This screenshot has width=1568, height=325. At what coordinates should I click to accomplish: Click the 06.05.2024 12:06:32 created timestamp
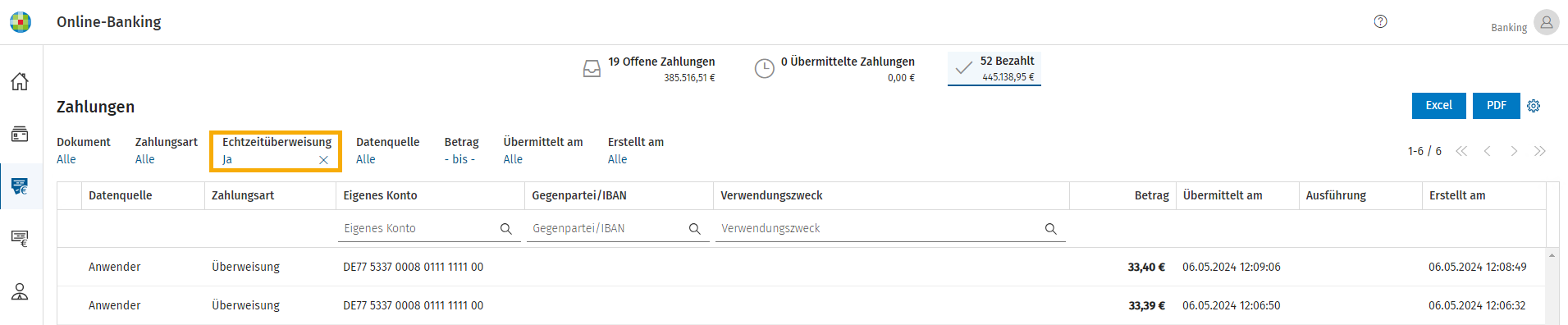click(1477, 306)
